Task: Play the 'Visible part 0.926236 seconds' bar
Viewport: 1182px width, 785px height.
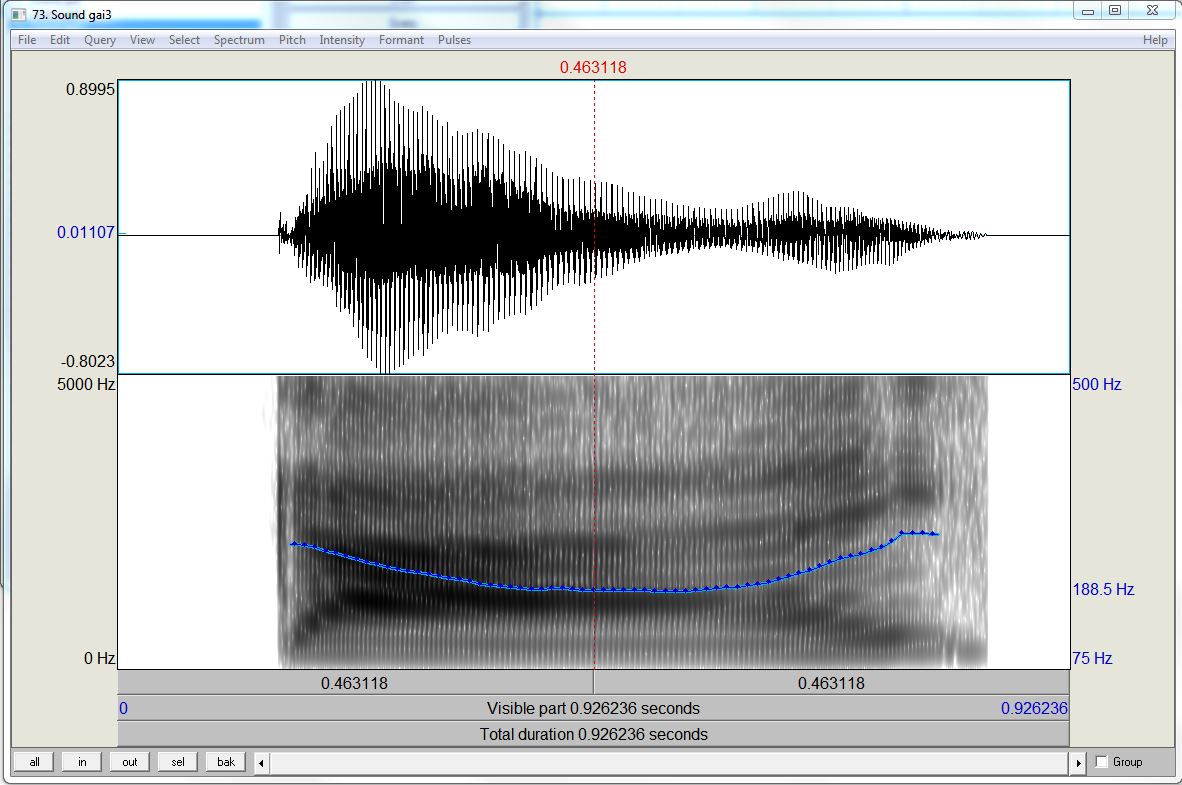Action: coord(593,708)
